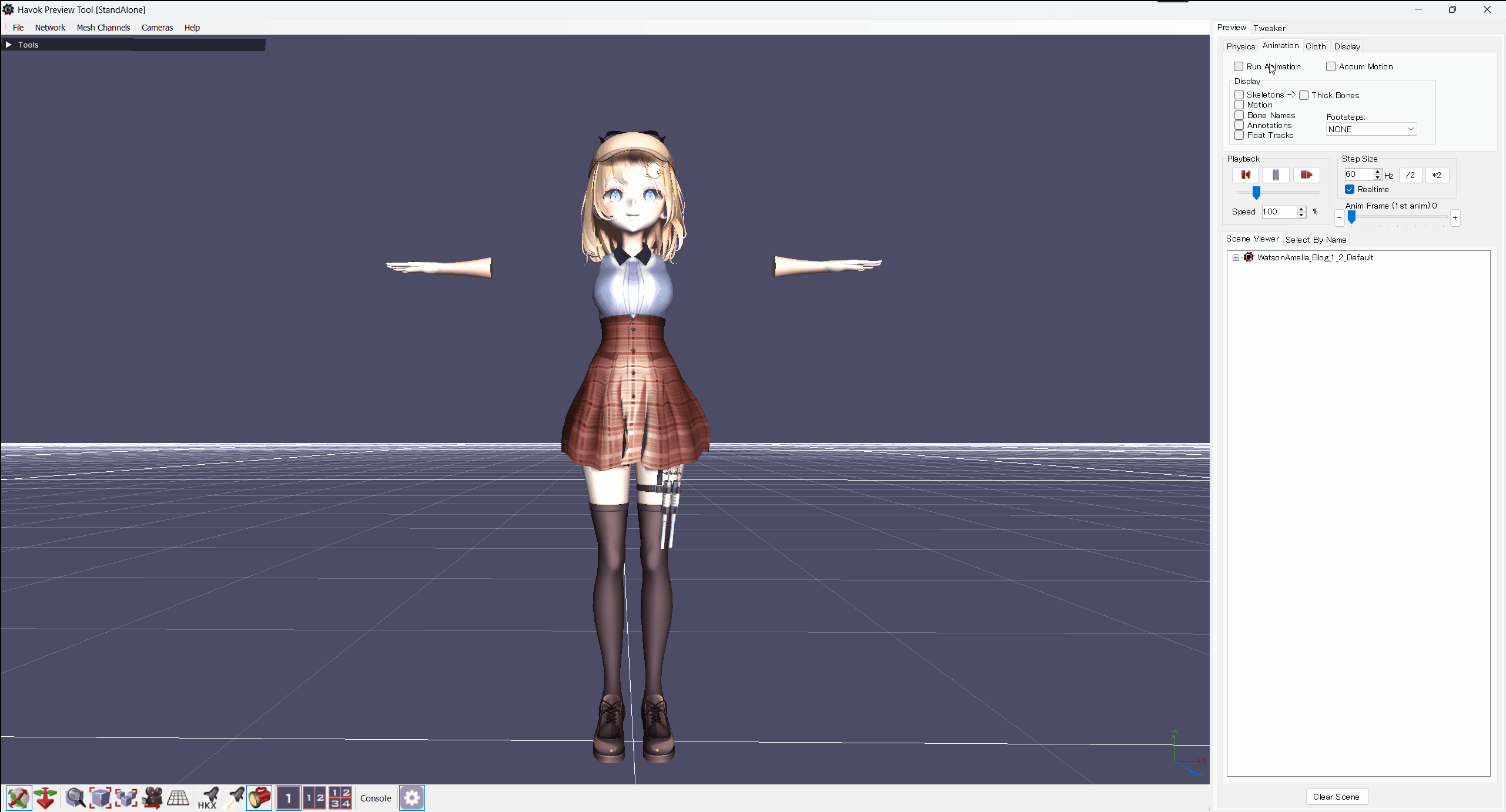Click the WatsonAmelia scene node icon
Screen dimensions: 1506x812
(1249, 257)
